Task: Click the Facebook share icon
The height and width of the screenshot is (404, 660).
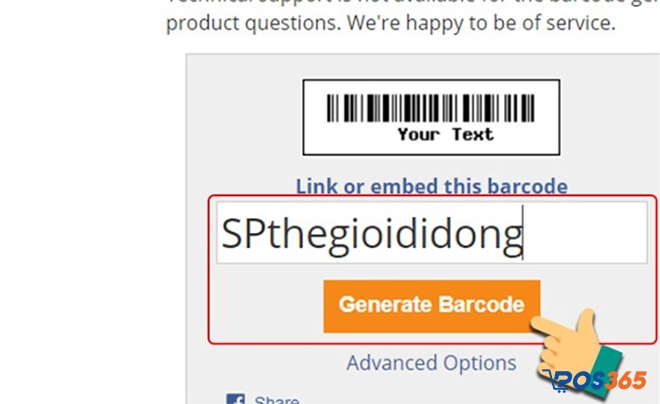Action: [236, 399]
